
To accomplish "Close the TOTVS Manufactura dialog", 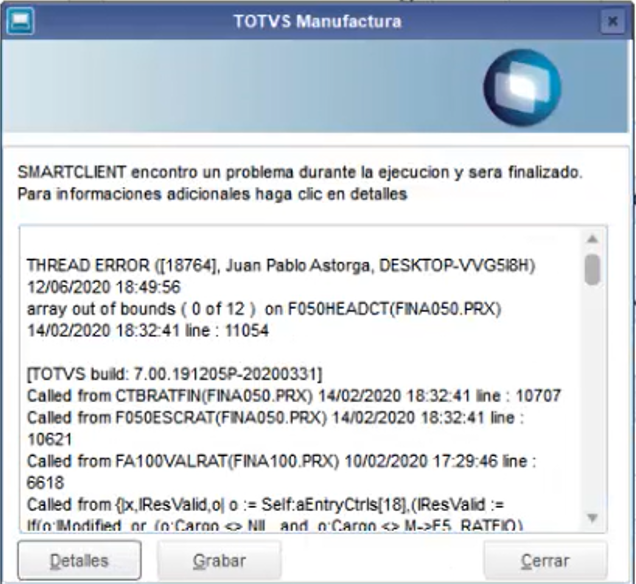I will tap(612, 21).
